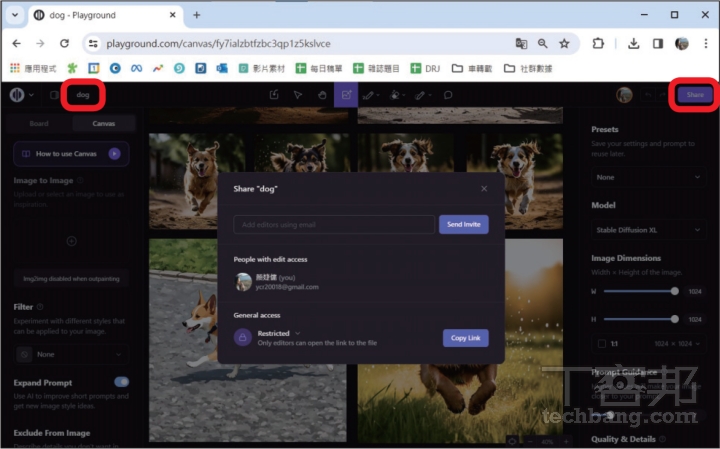Viewport: 720px width, 449px height.
Task: Open the Chrome three-dot menu
Action: pyautogui.click(x=706, y=44)
